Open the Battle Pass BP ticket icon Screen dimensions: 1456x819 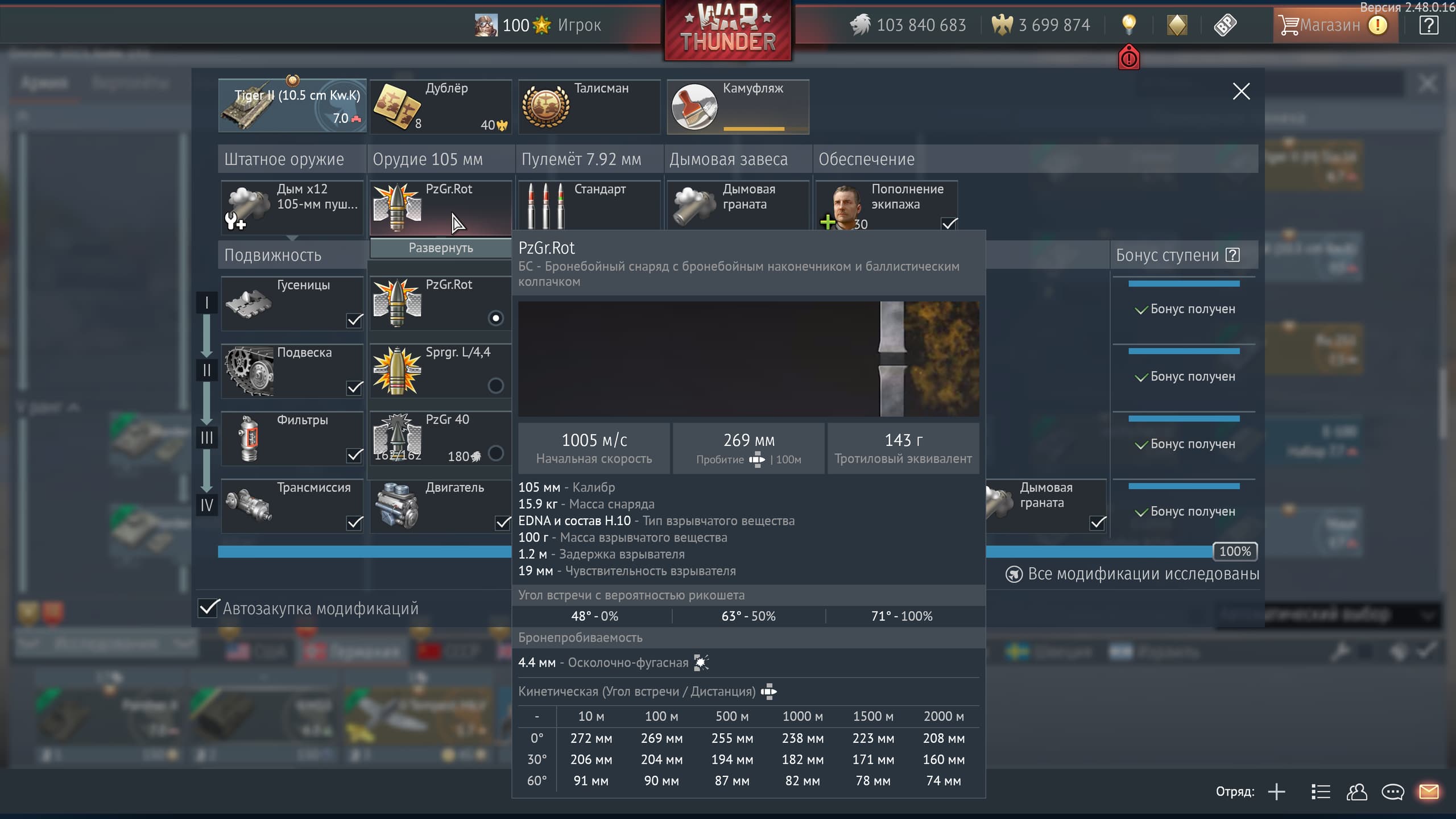click(x=1225, y=25)
